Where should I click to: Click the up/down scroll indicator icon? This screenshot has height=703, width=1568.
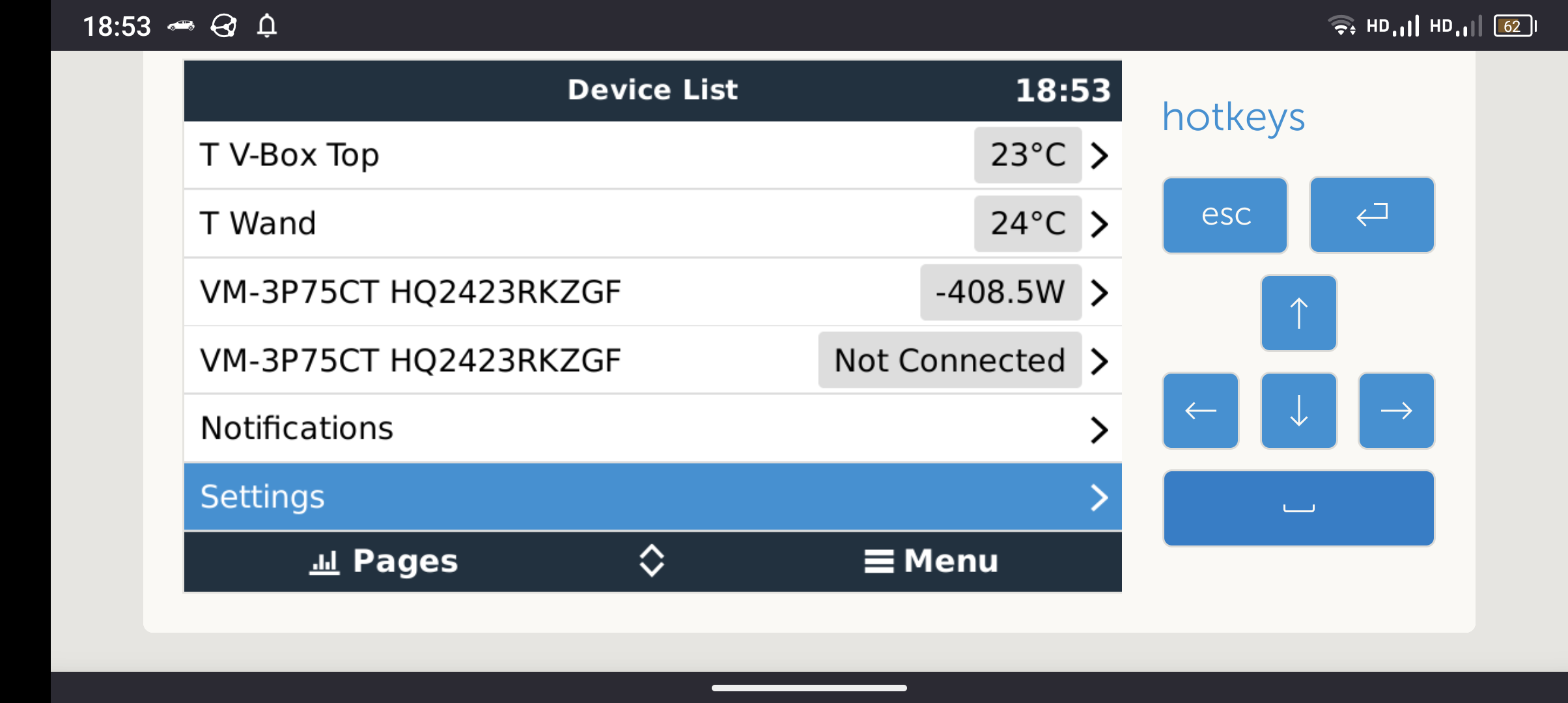[652, 560]
